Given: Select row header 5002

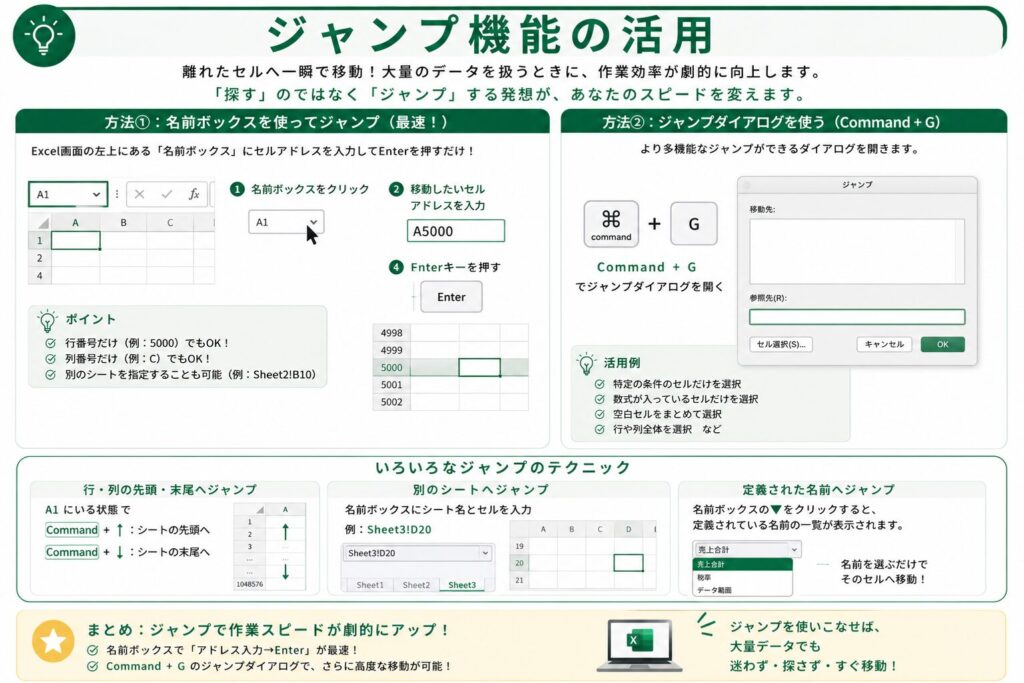Looking at the screenshot, I should pos(391,402).
